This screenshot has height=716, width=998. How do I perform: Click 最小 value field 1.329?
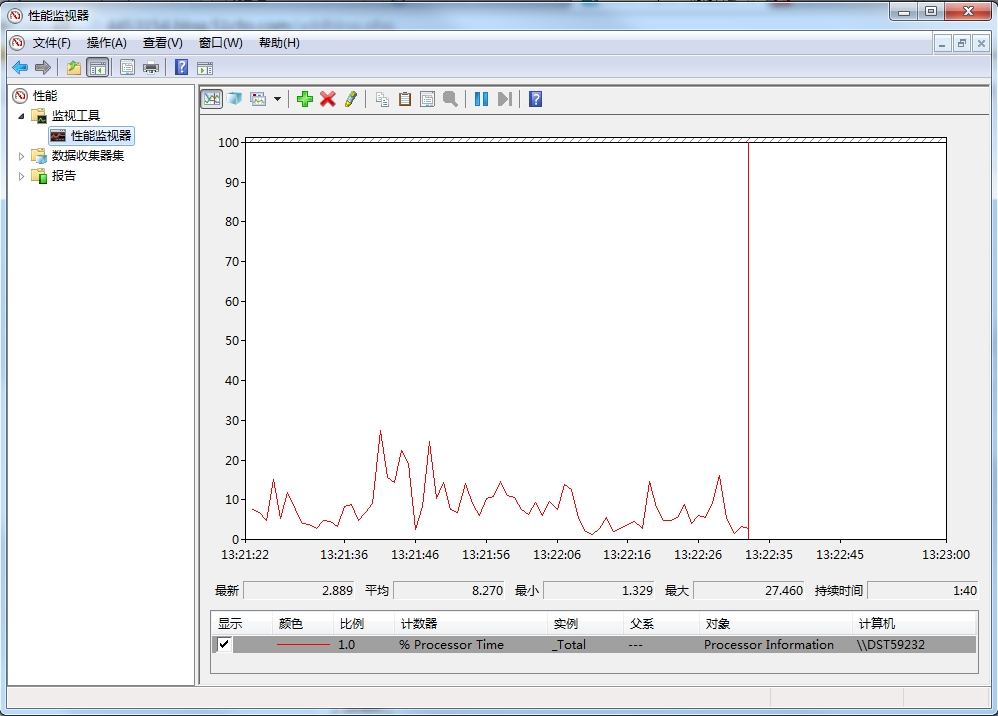(x=599, y=591)
